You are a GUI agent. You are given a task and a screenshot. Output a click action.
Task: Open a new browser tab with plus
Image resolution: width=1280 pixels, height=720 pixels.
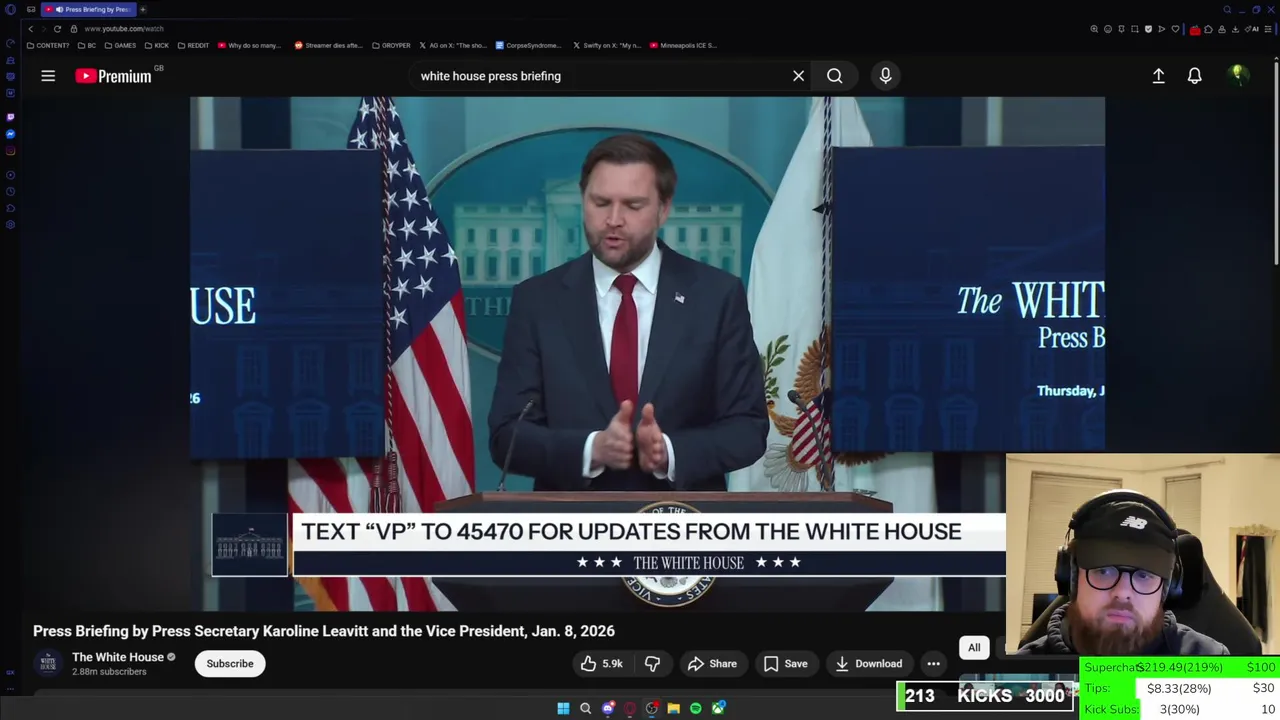point(143,9)
